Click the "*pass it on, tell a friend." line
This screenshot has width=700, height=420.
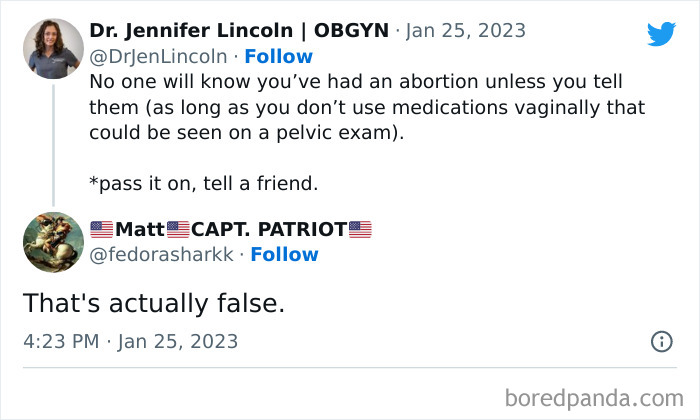(217, 185)
